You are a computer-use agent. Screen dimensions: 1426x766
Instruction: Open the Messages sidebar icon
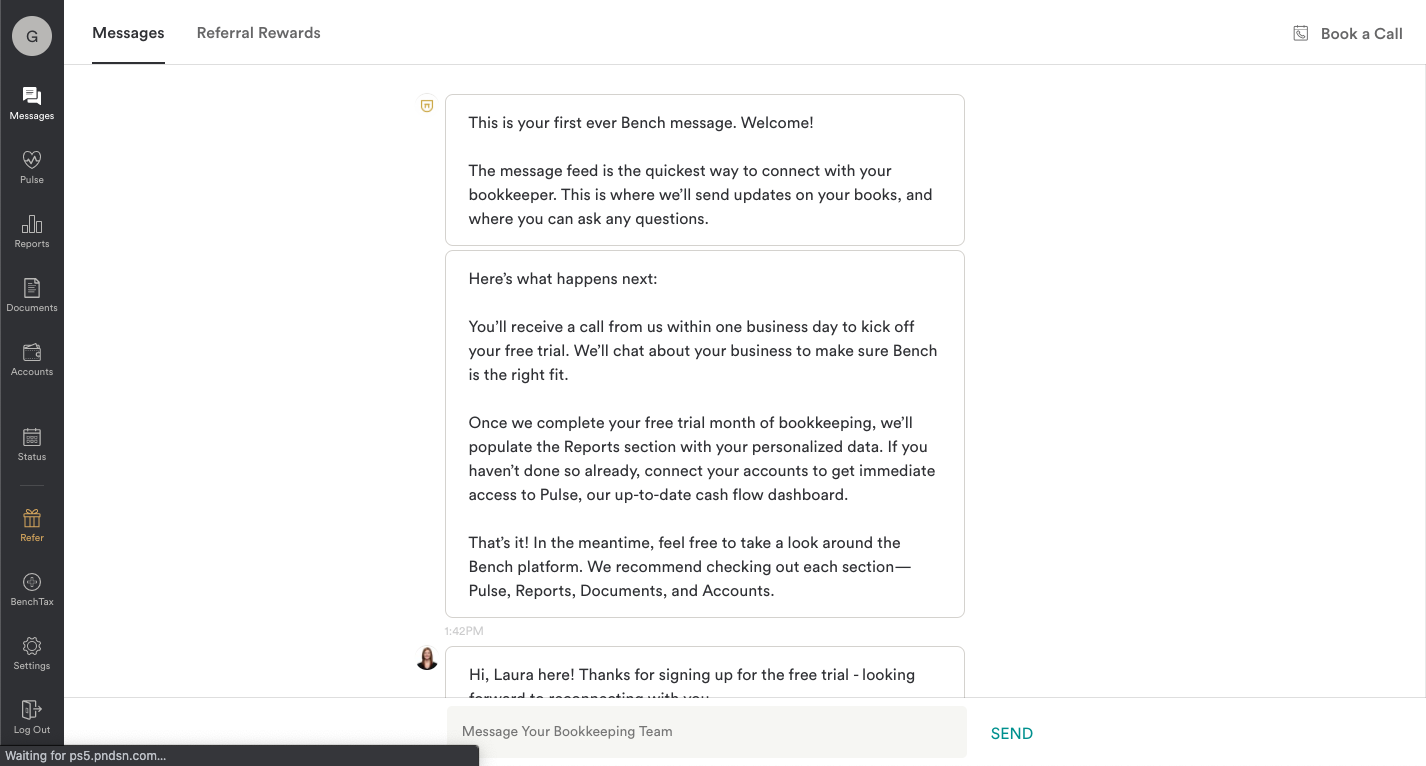32,96
